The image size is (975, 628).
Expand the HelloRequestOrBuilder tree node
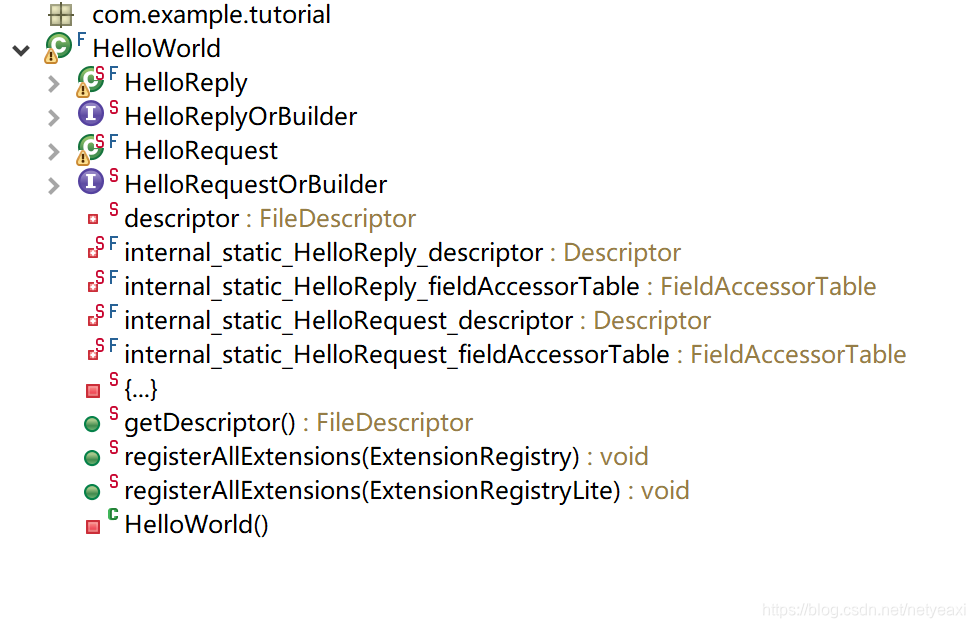52,184
